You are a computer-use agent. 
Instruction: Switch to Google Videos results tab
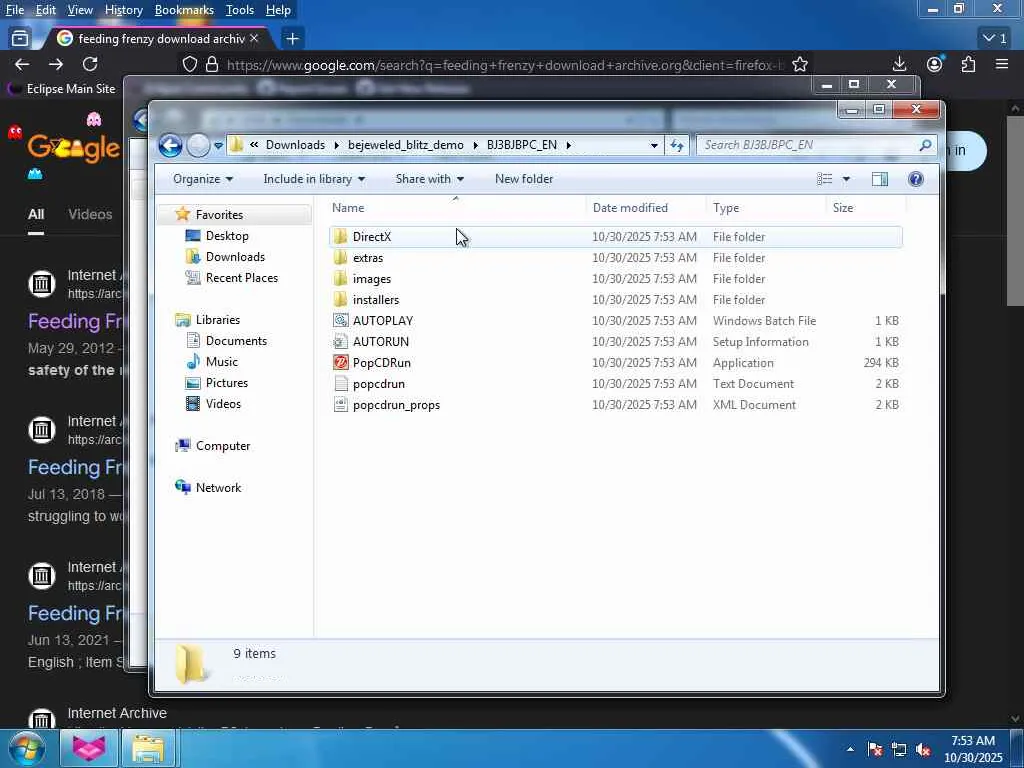tap(90, 214)
